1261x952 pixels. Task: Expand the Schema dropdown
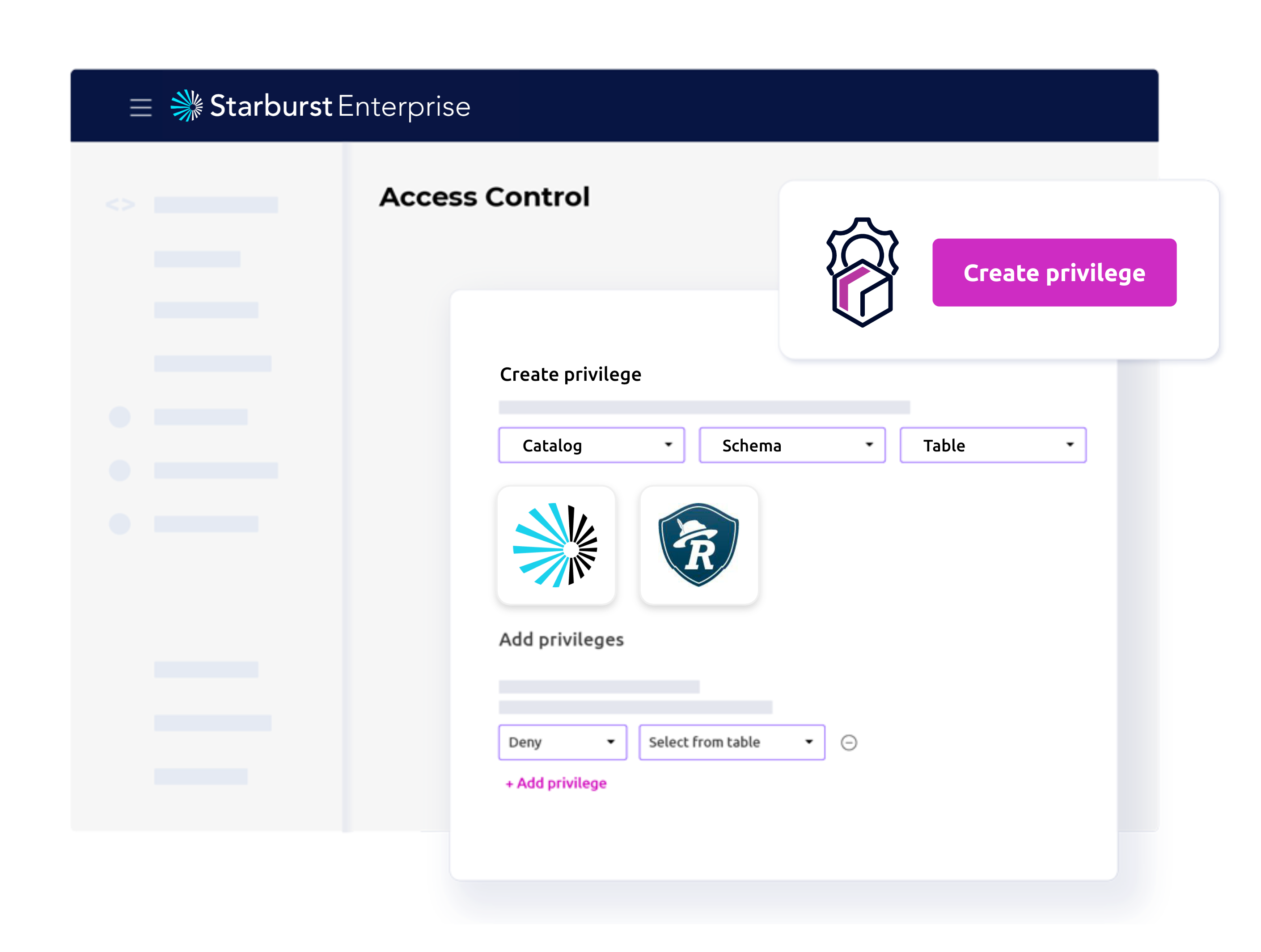[x=792, y=445]
